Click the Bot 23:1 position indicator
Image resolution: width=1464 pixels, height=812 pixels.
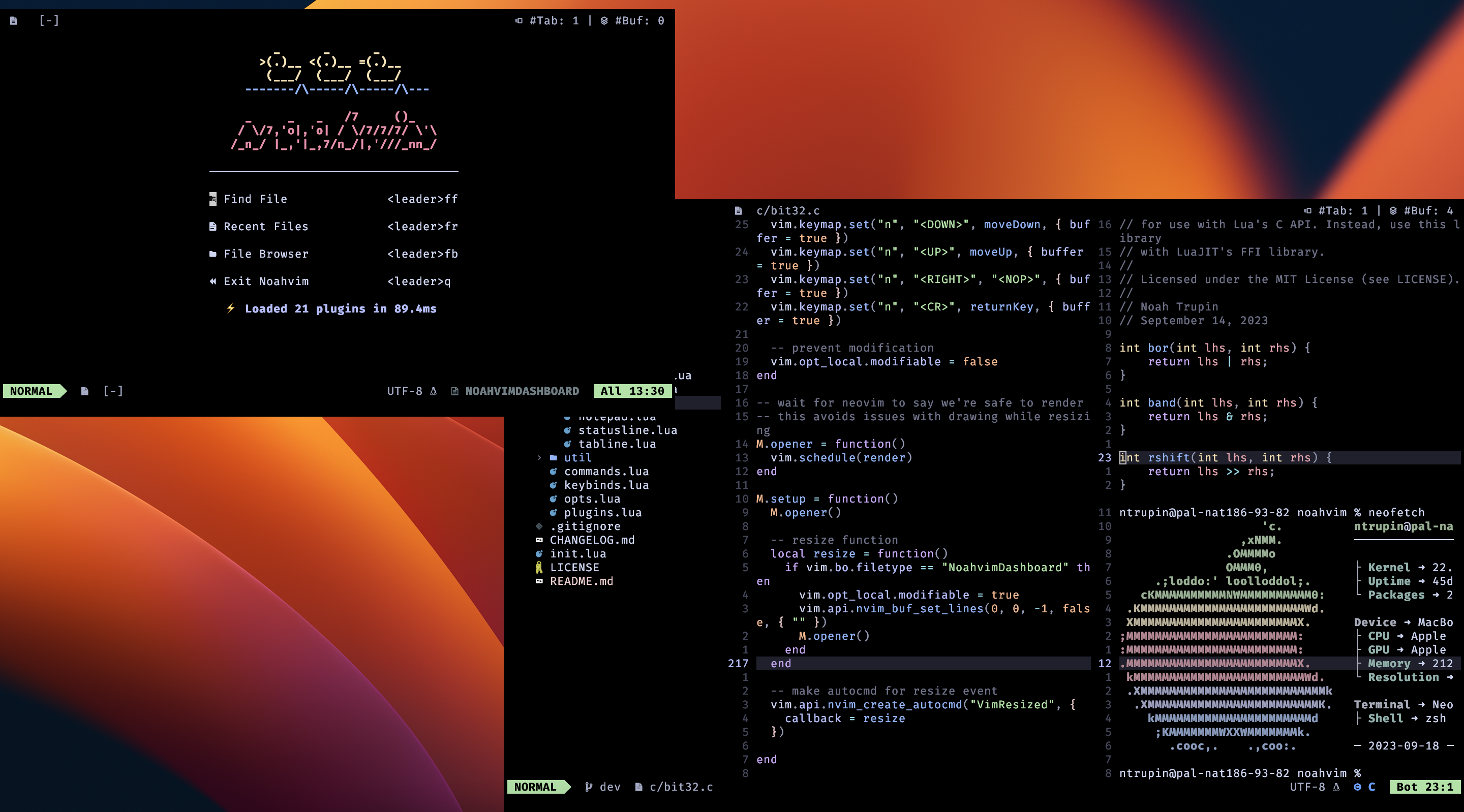click(x=1424, y=787)
